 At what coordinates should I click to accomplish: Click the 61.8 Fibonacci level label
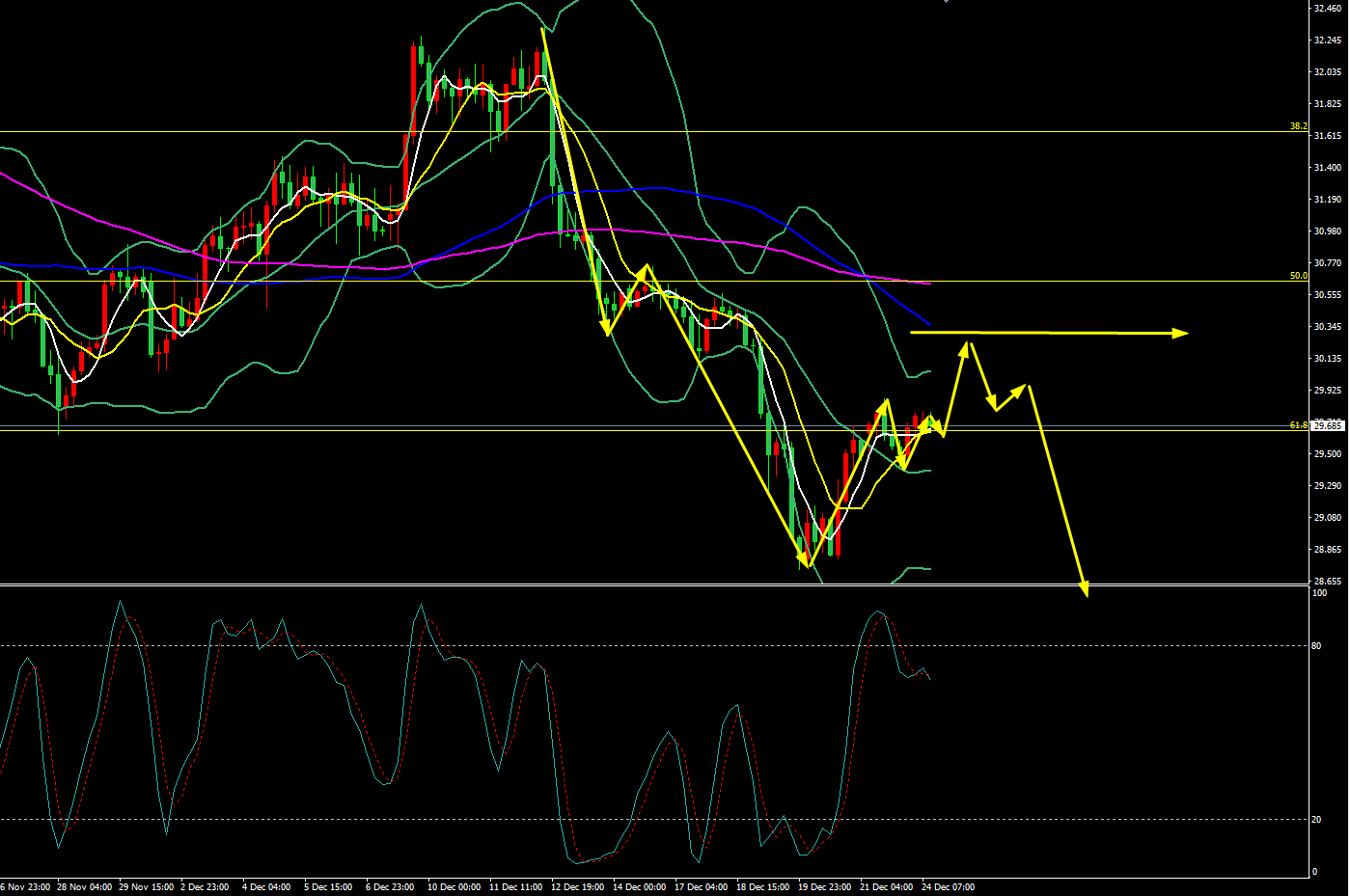(x=1298, y=424)
